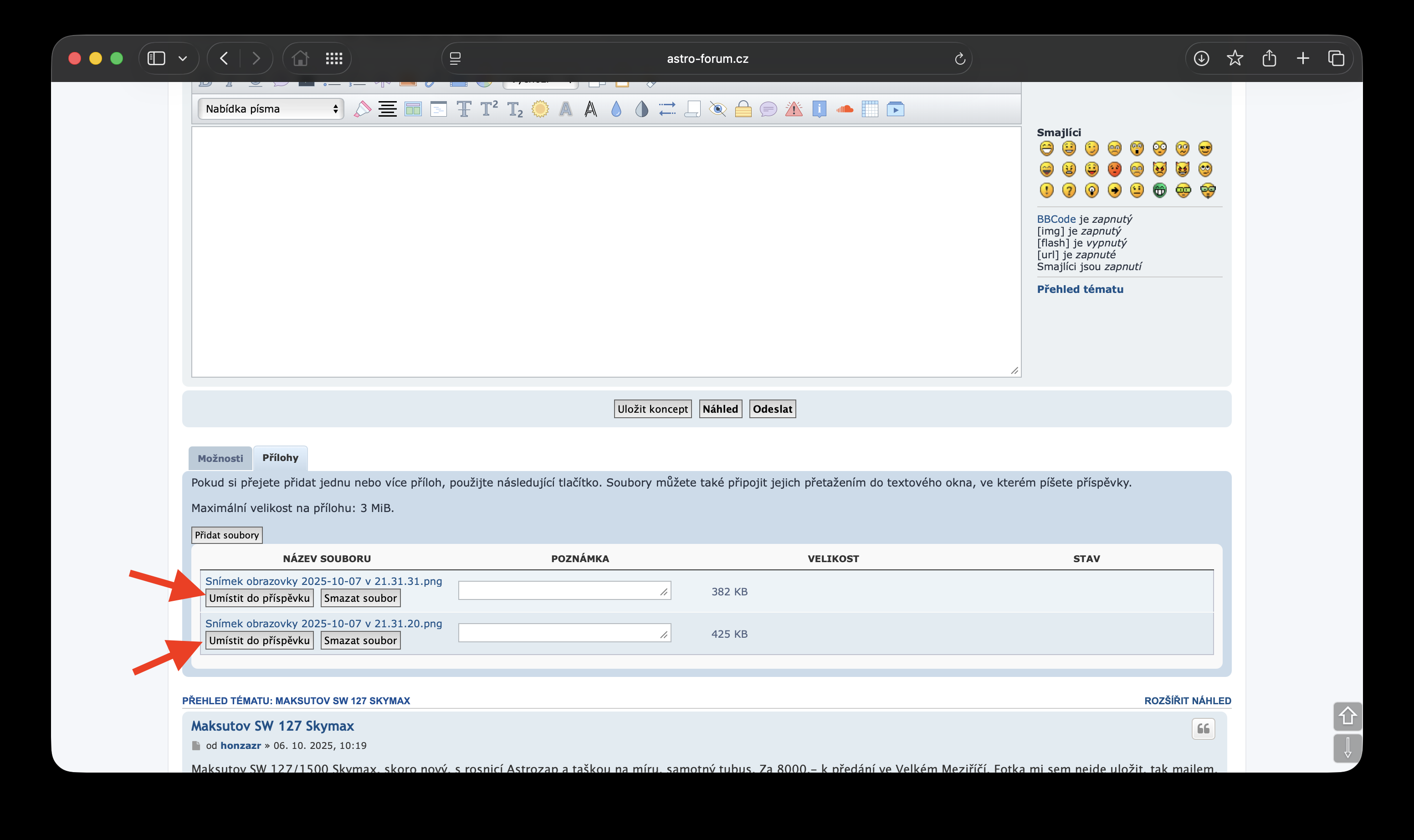The height and width of the screenshot is (840, 1414).
Task: Open the Nabídka písma font dropdown
Action: tap(271, 109)
